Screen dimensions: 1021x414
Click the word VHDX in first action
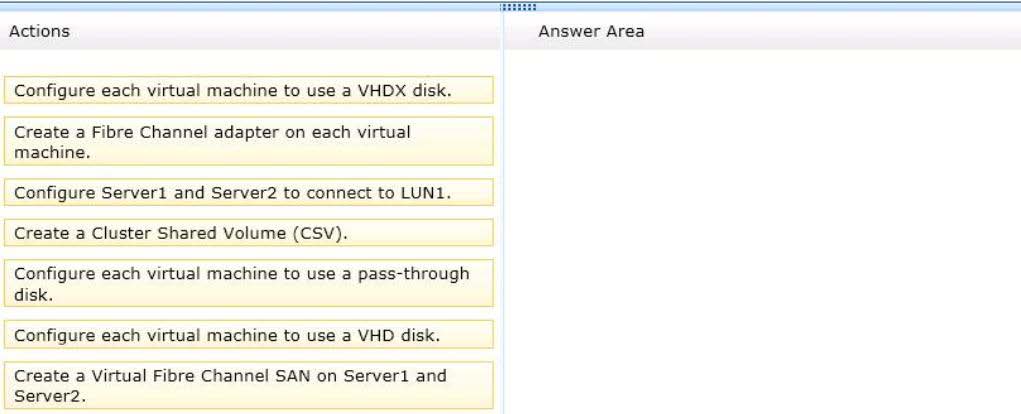383,90
